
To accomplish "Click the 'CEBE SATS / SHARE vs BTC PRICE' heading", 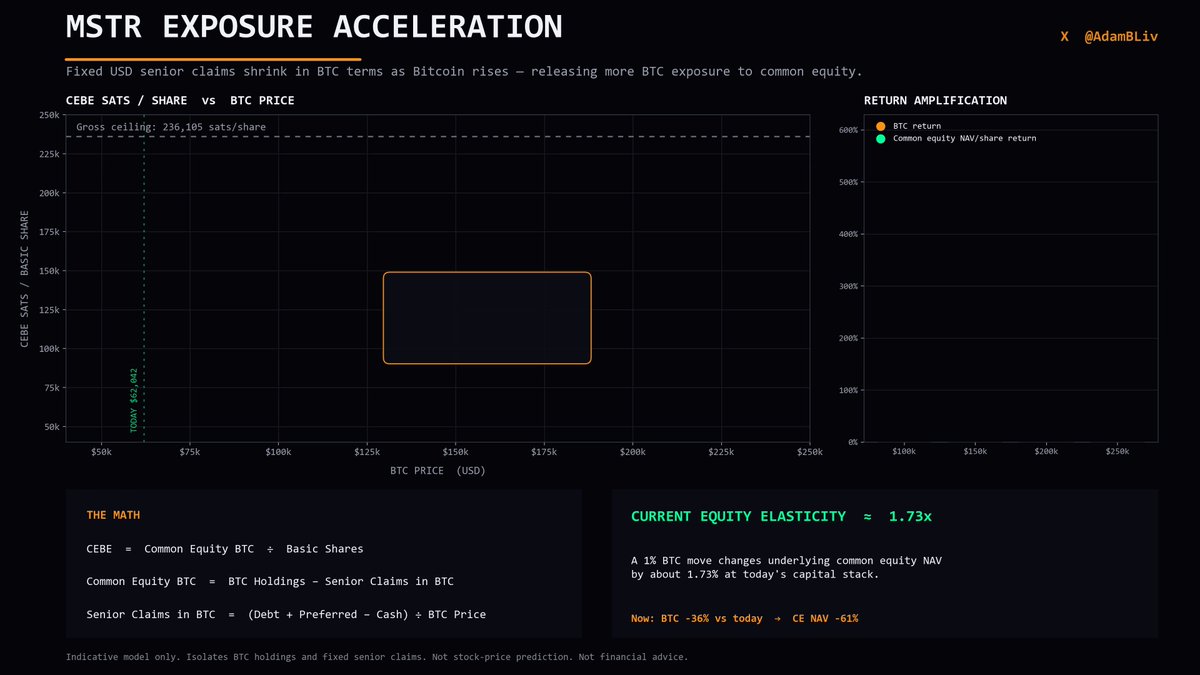I will point(180,101).
